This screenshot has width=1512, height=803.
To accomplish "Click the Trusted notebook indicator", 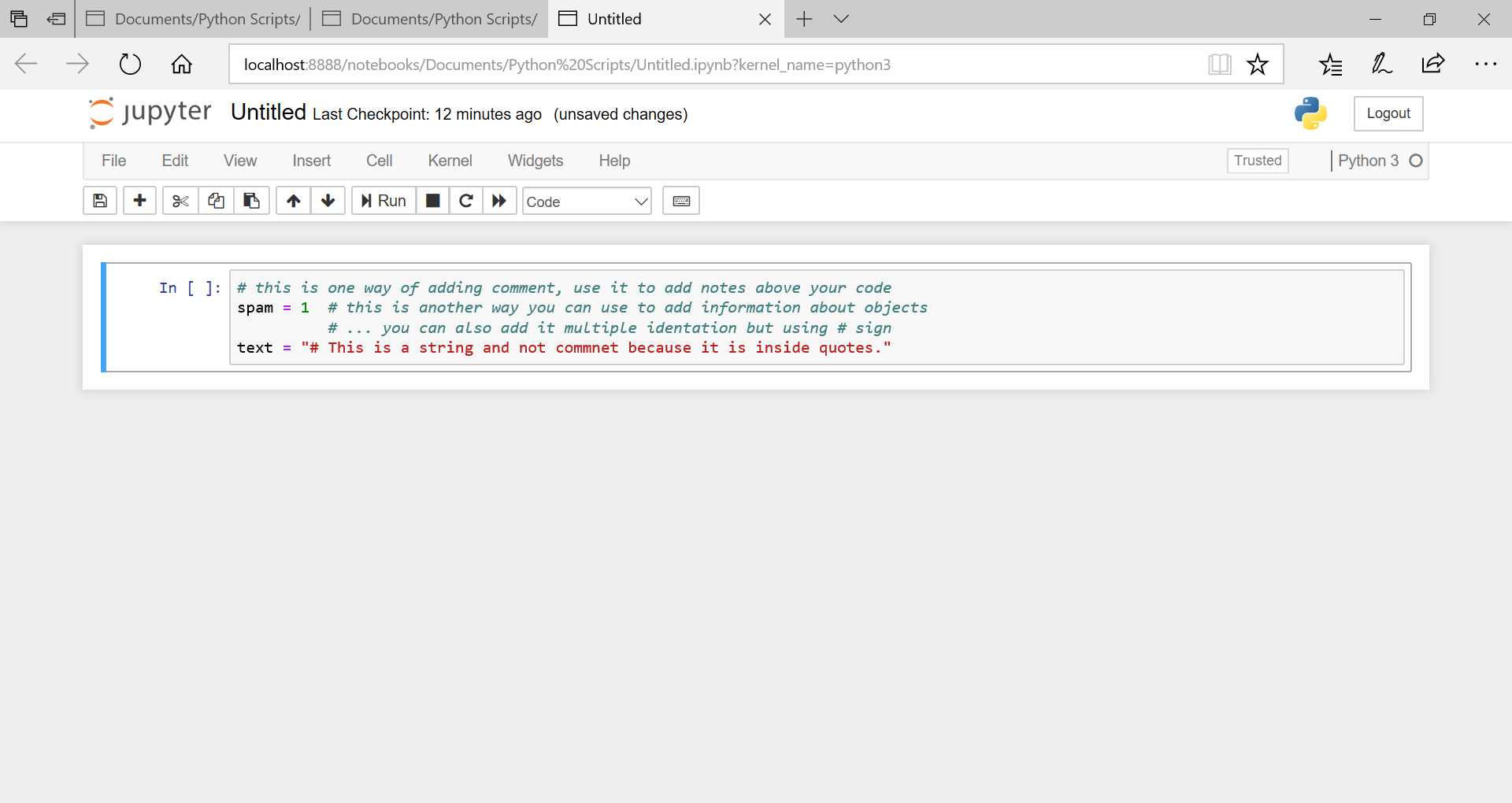I will click(x=1257, y=161).
